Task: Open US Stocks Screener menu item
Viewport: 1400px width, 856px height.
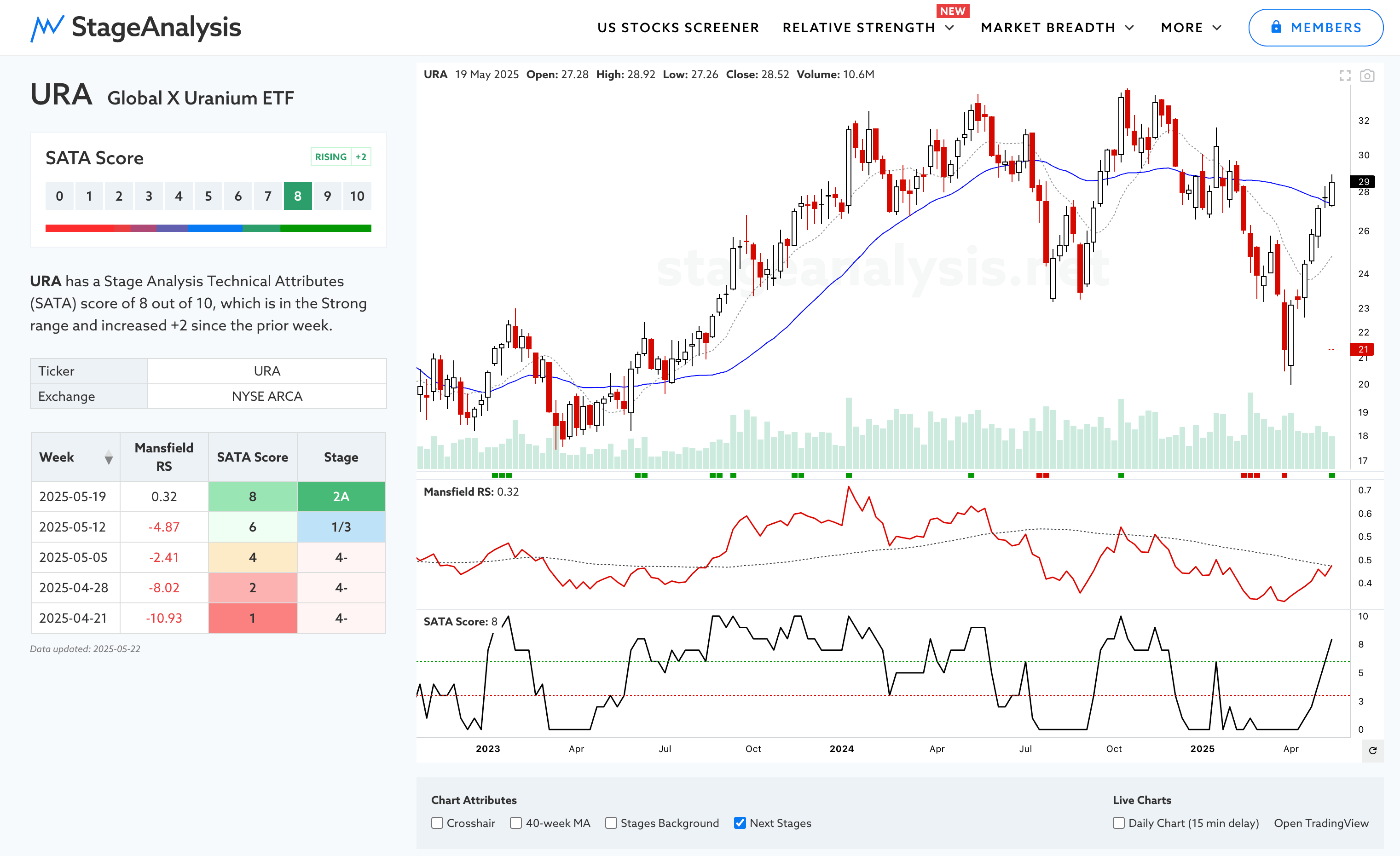Action: [678, 28]
